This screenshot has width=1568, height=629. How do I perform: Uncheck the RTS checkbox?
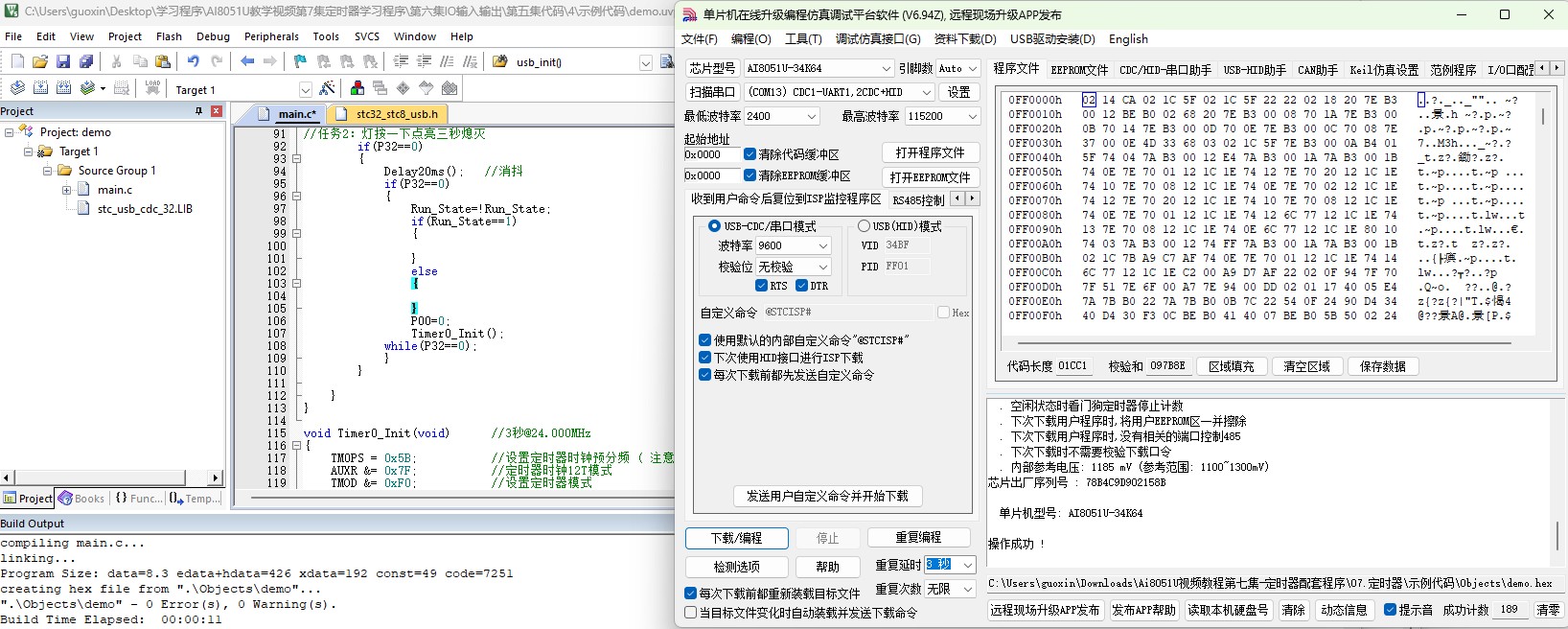click(x=761, y=286)
